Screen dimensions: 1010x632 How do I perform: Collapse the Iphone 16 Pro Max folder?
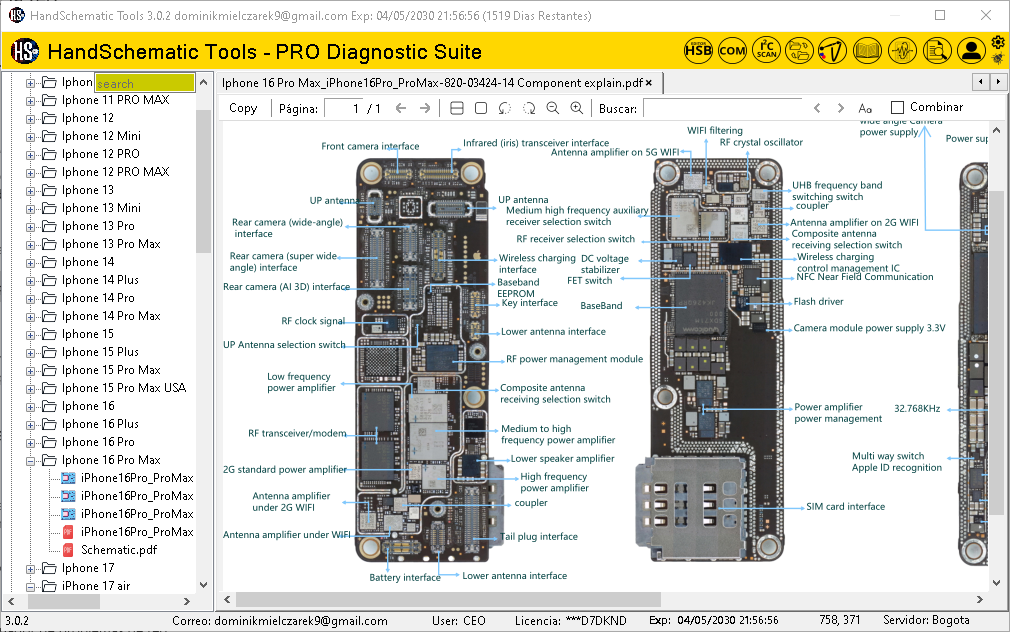coord(30,459)
